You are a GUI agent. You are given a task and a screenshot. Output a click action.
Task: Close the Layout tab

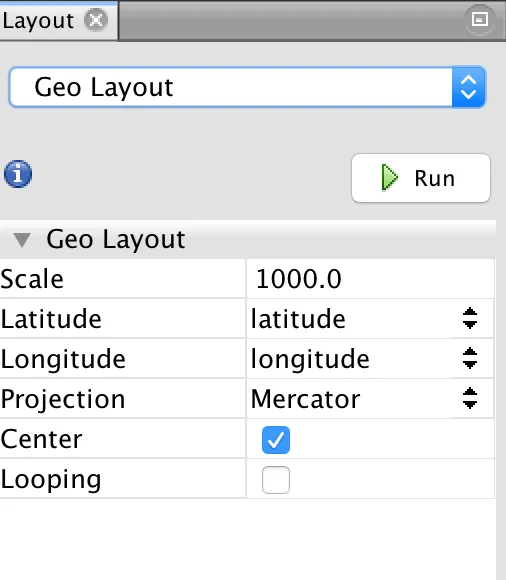point(96,20)
